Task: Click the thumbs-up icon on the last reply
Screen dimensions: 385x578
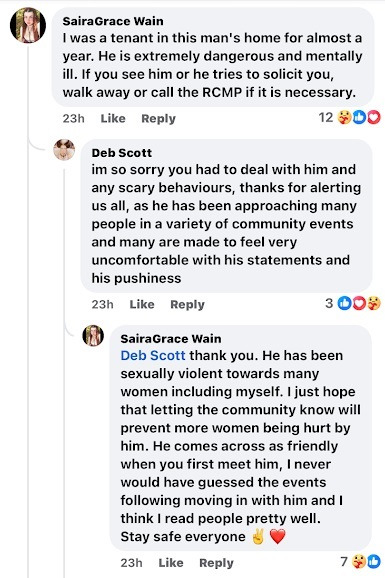Action: click(373, 562)
